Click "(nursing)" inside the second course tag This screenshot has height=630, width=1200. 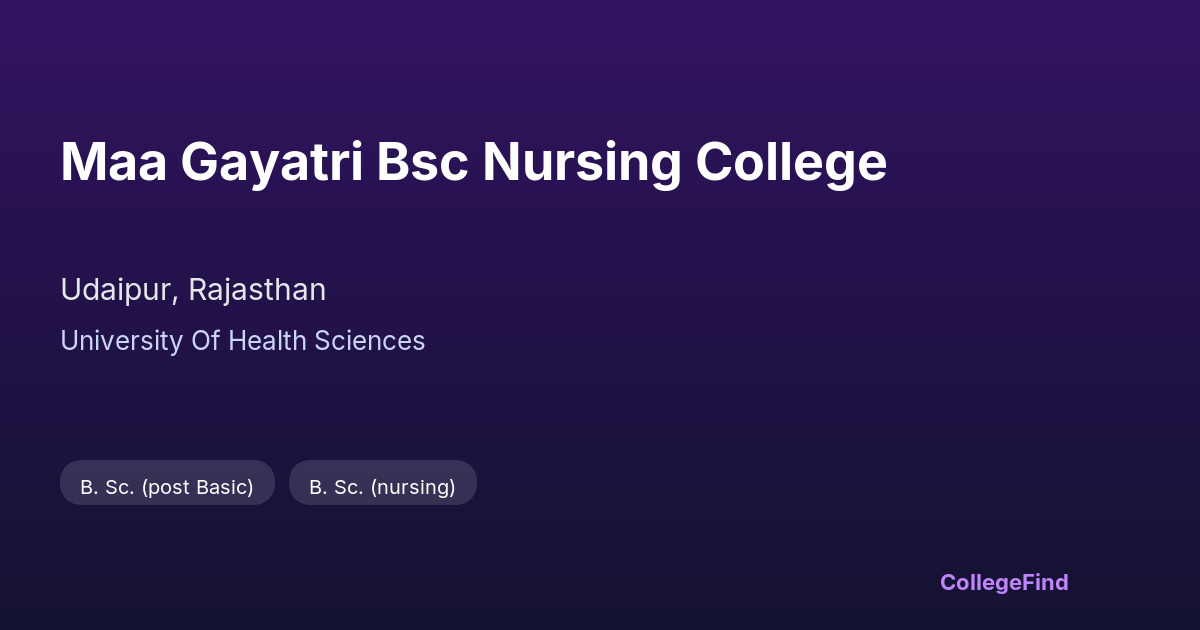coord(413,487)
